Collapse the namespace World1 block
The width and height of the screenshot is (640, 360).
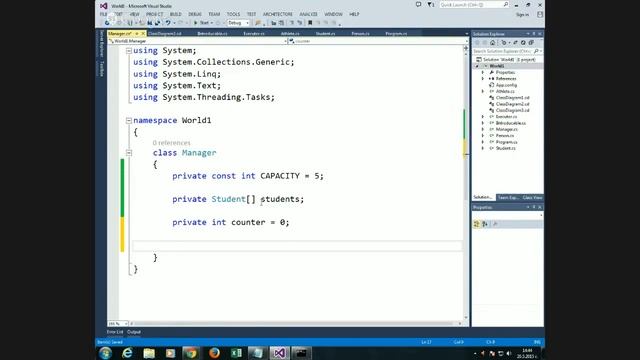[x=129, y=120]
